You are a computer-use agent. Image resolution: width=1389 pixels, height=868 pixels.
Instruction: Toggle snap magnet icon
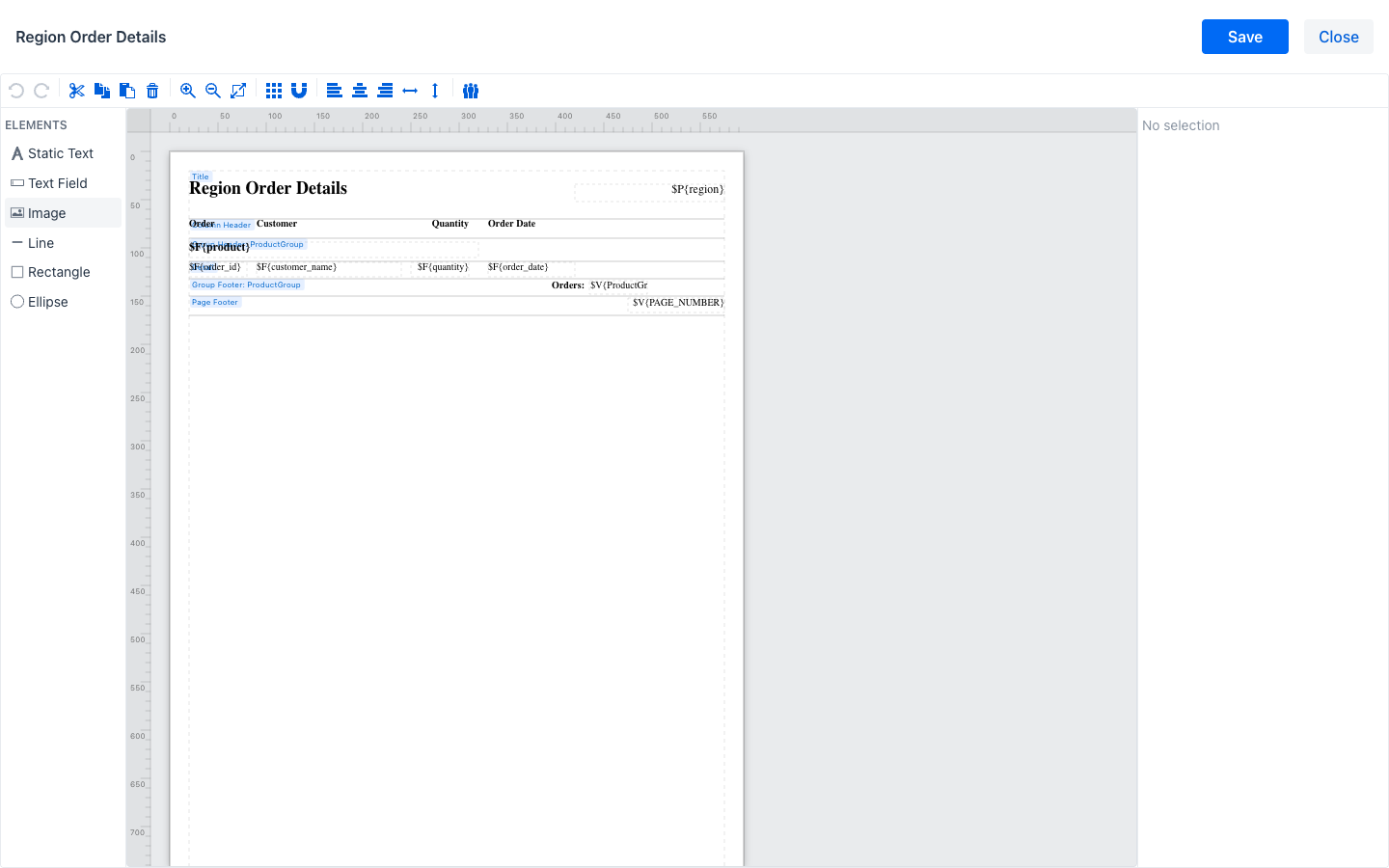[x=299, y=91]
